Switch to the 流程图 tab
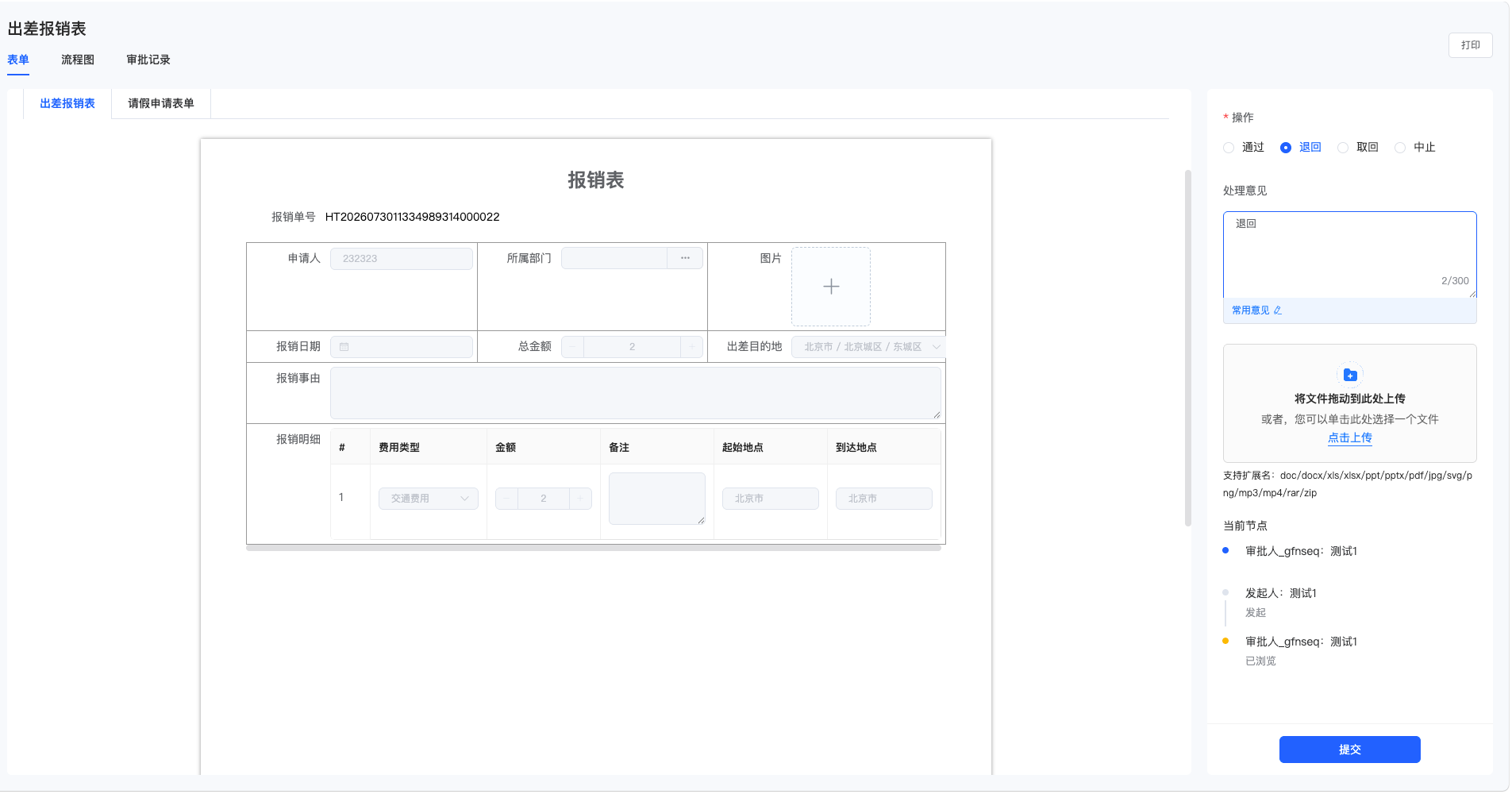Screen dimensions: 1512x794 tap(78, 60)
